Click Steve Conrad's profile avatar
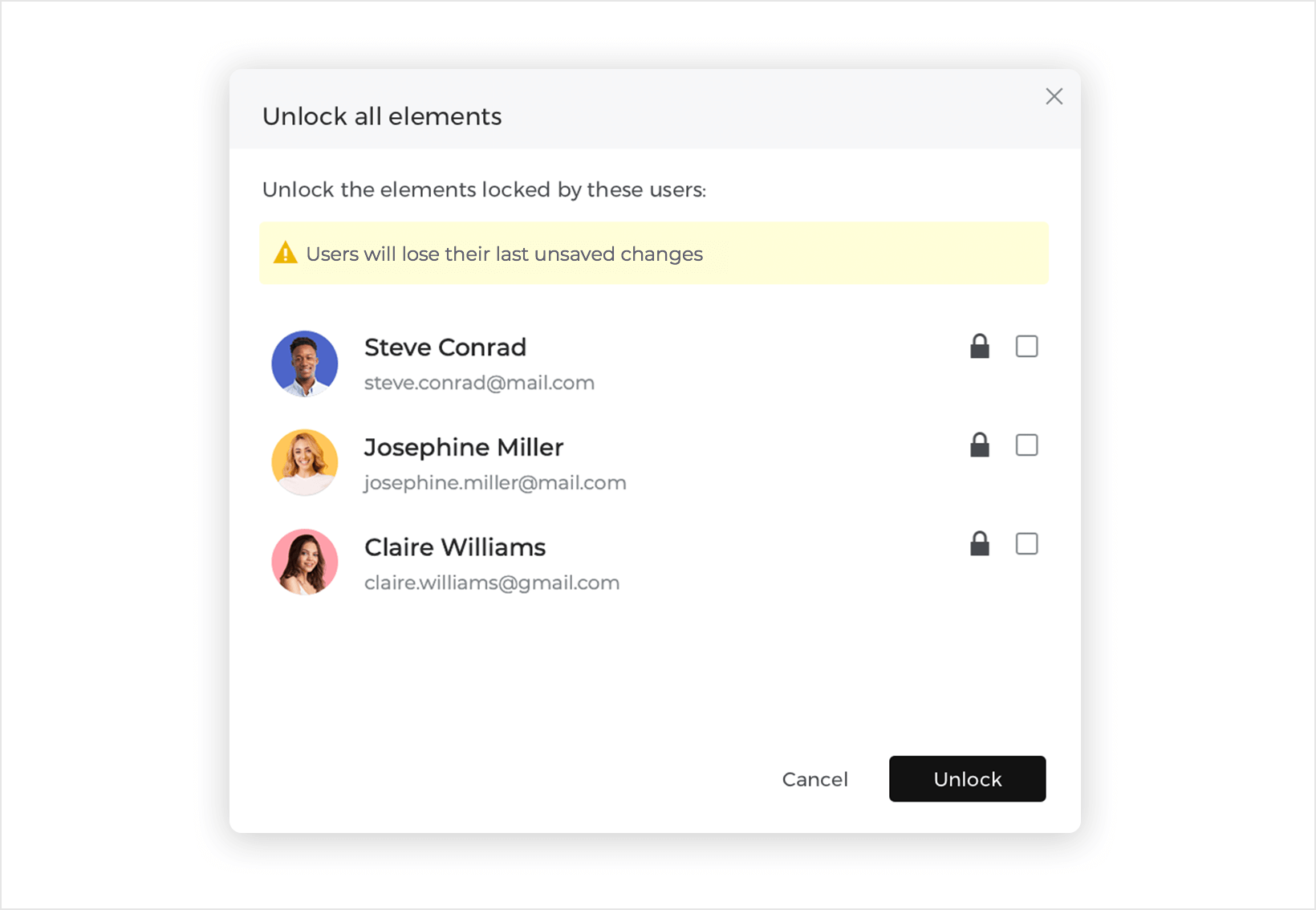 [305, 364]
